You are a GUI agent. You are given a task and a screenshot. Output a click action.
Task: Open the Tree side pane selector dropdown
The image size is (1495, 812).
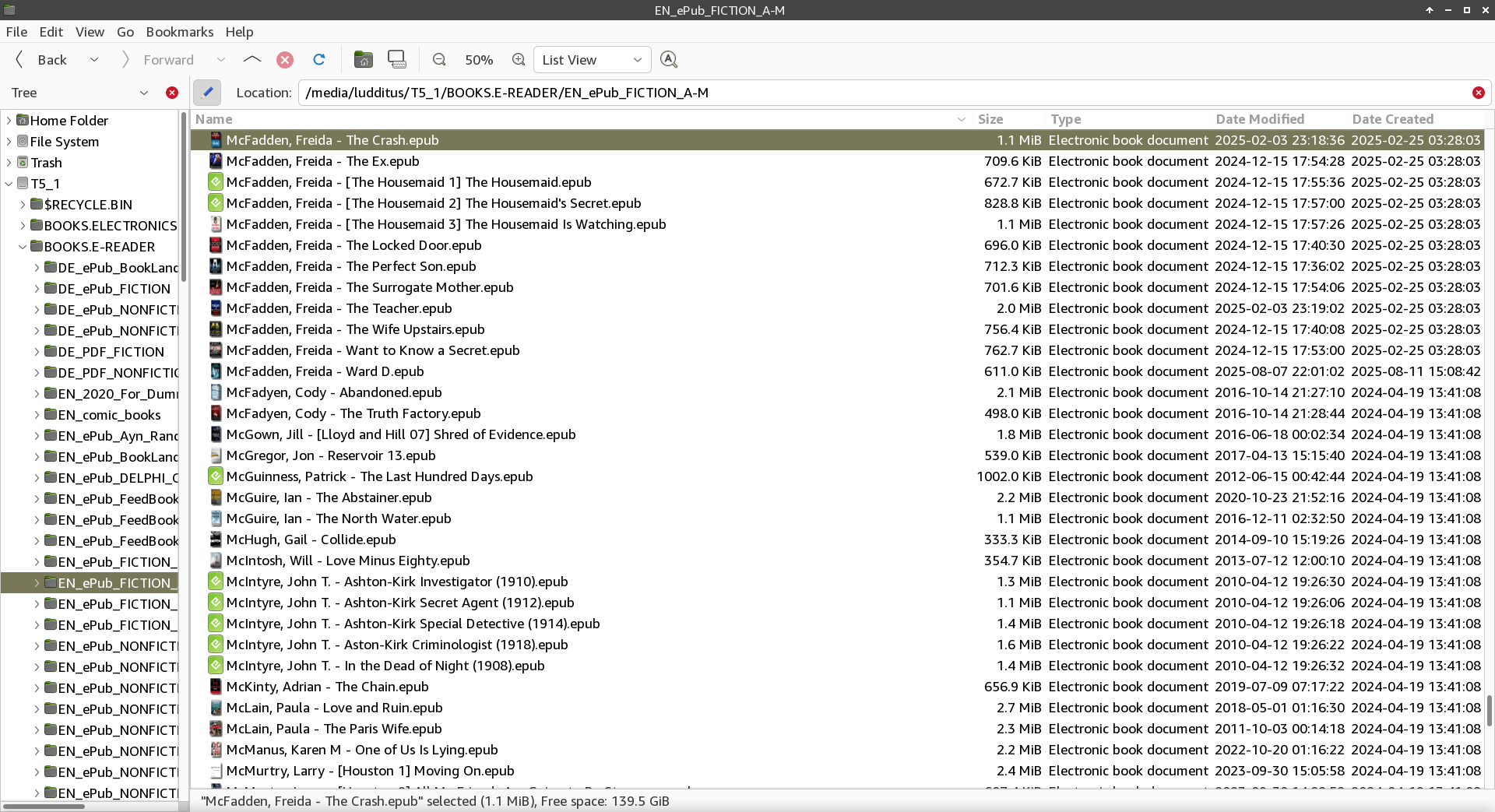[143, 93]
